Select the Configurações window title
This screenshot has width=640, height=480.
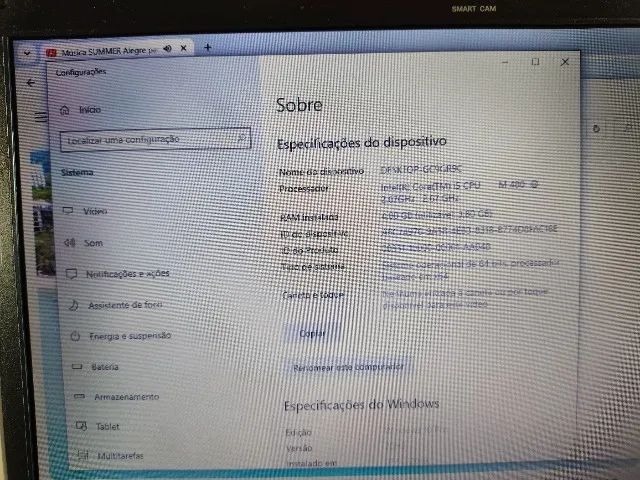click(x=81, y=72)
